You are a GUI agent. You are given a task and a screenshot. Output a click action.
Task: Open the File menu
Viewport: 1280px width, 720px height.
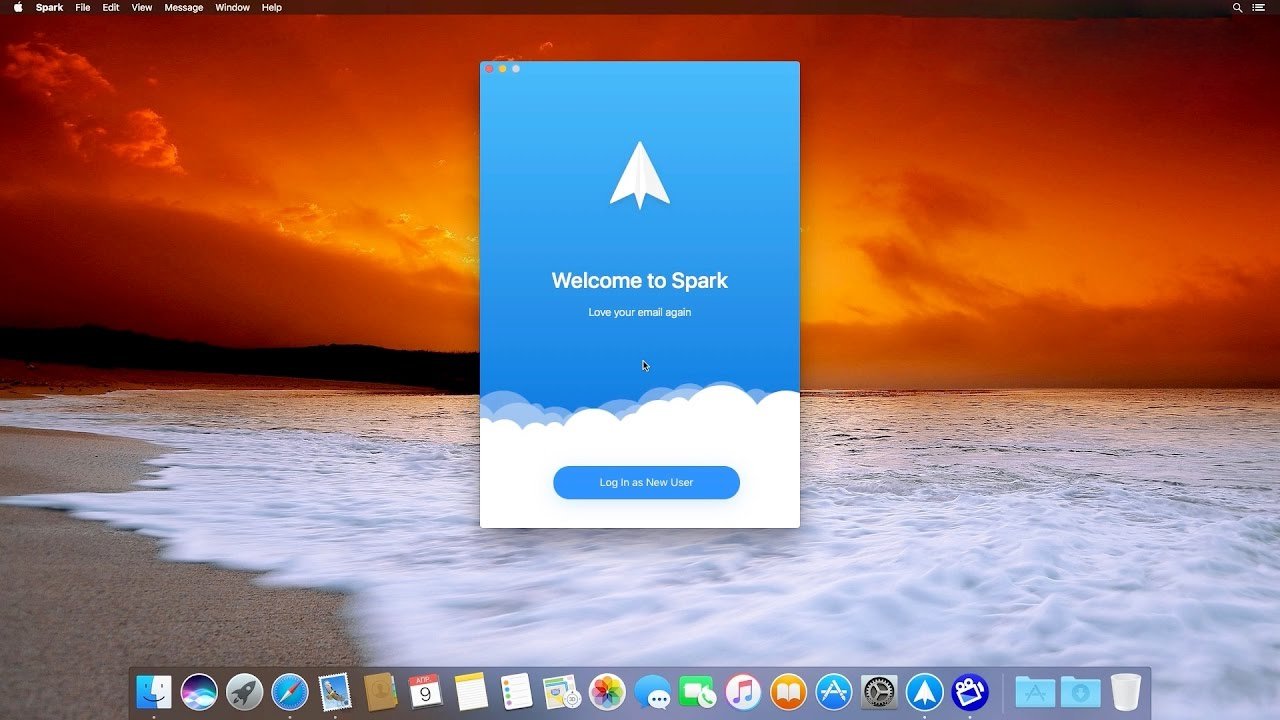coord(83,7)
